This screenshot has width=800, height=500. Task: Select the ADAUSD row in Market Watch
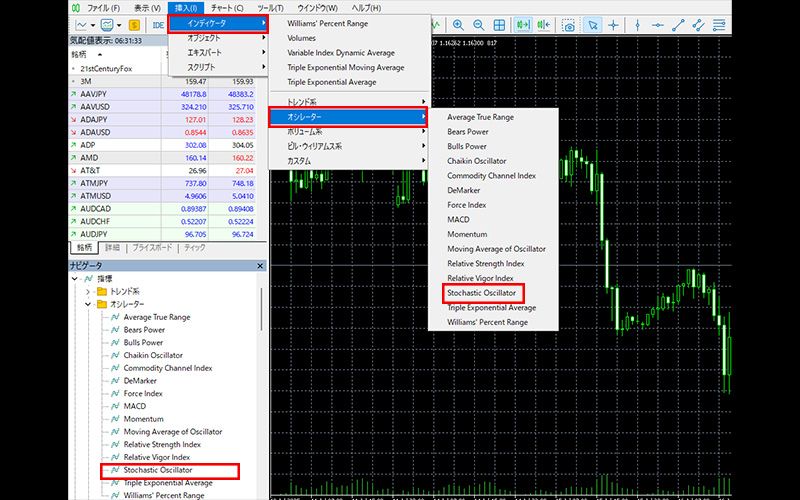pos(162,132)
